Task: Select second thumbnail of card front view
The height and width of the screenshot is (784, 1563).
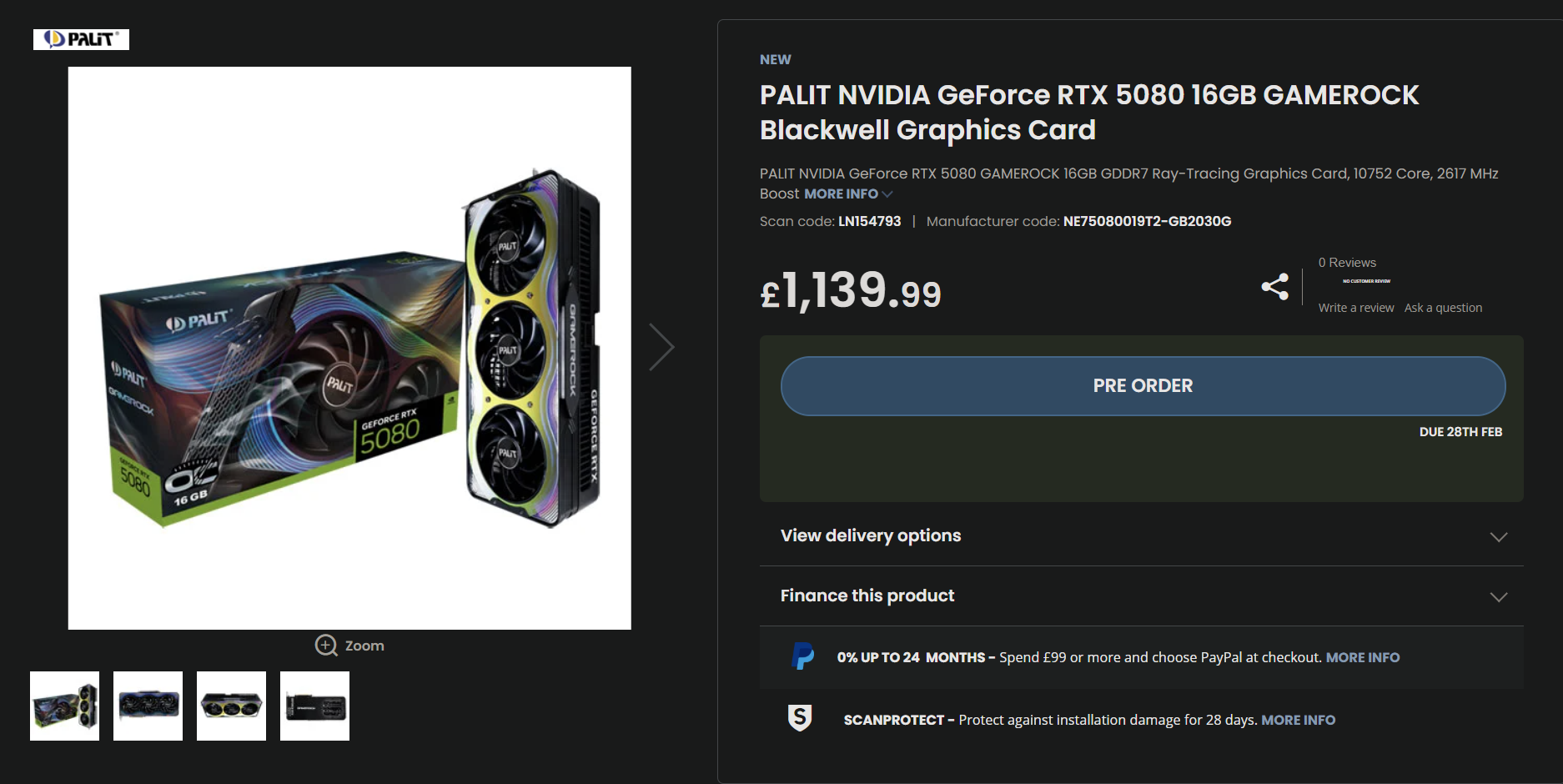Action: pyautogui.click(x=148, y=706)
